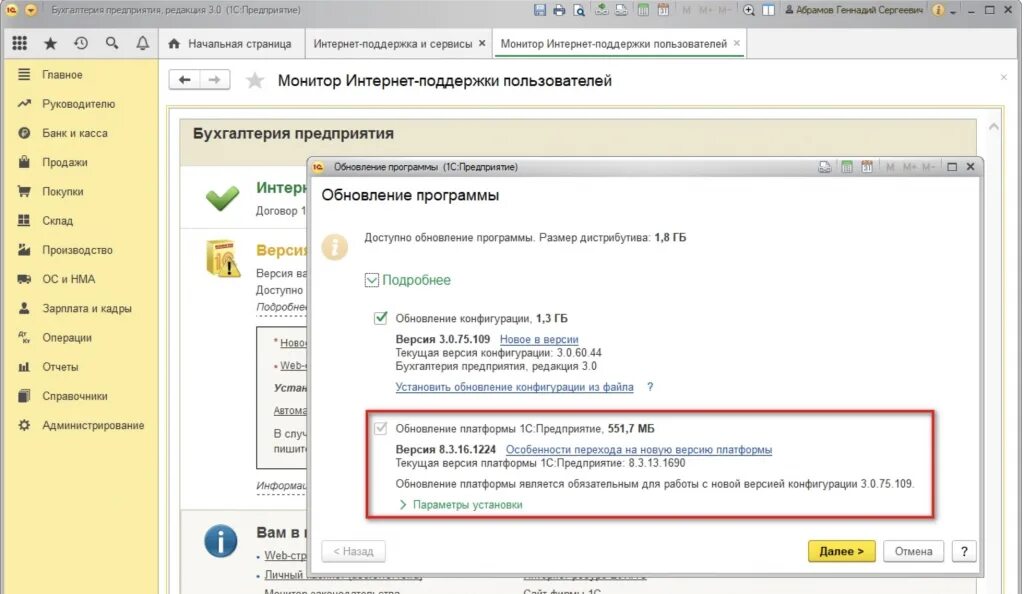Open print preview icon in main title bar

click(579, 10)
